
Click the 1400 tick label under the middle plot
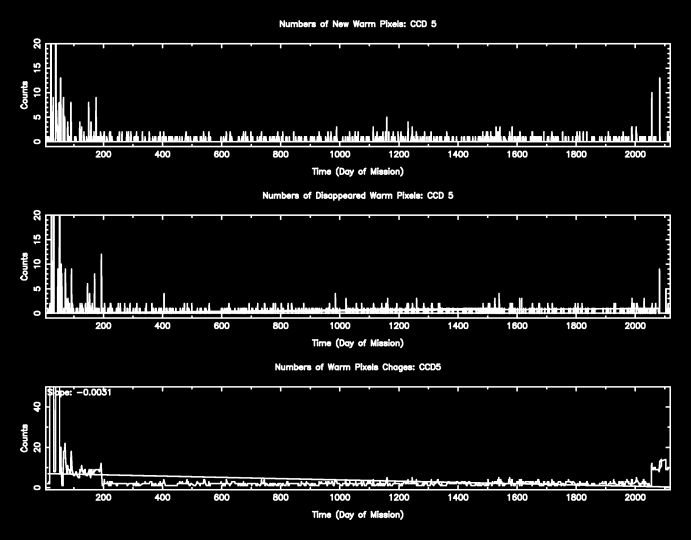[458, 328]
